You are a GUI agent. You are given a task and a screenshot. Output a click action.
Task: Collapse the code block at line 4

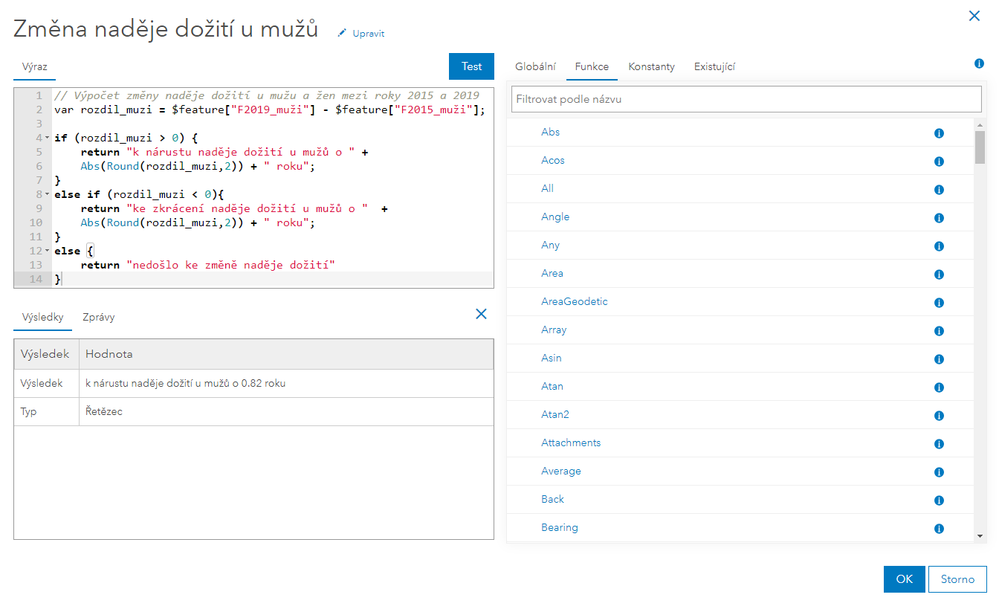(x=47, y=137)
